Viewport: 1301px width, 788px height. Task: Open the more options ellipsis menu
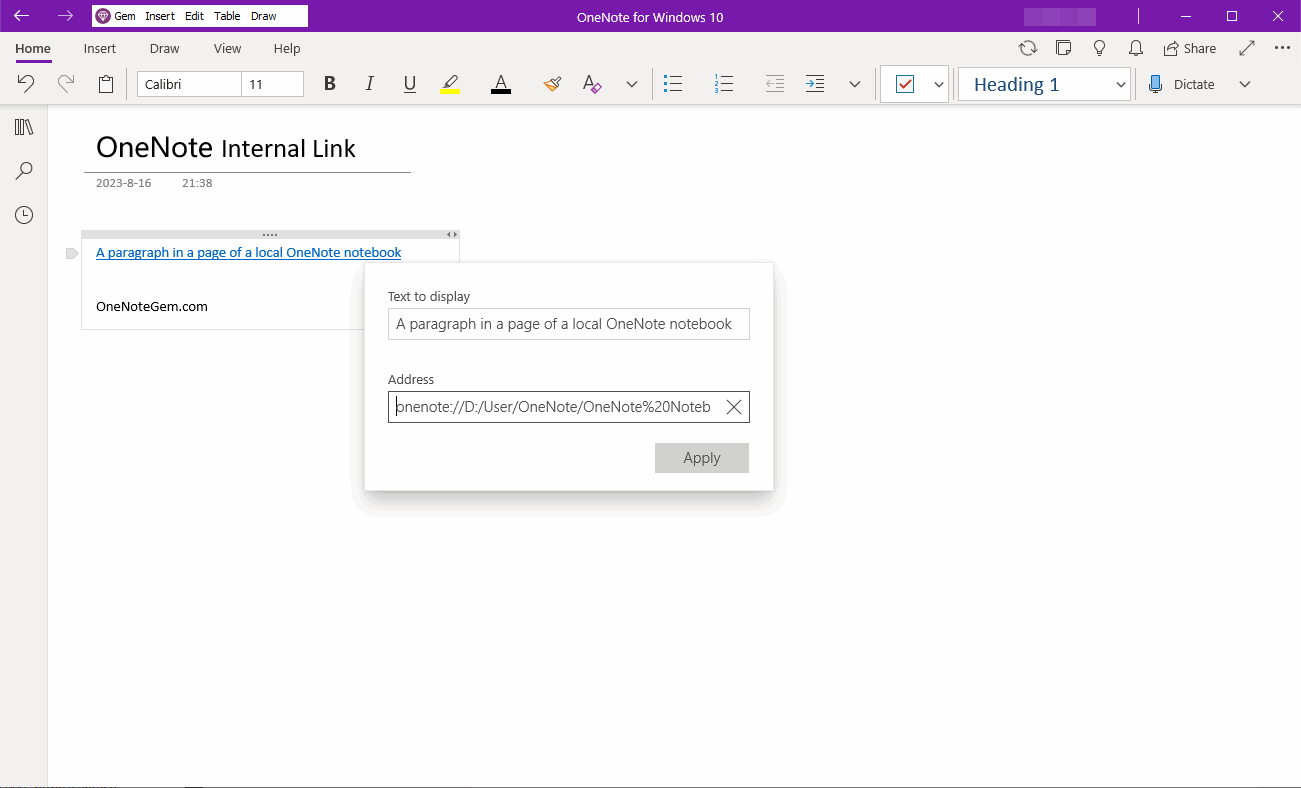pyautogui.click(x=1283, y=48)
